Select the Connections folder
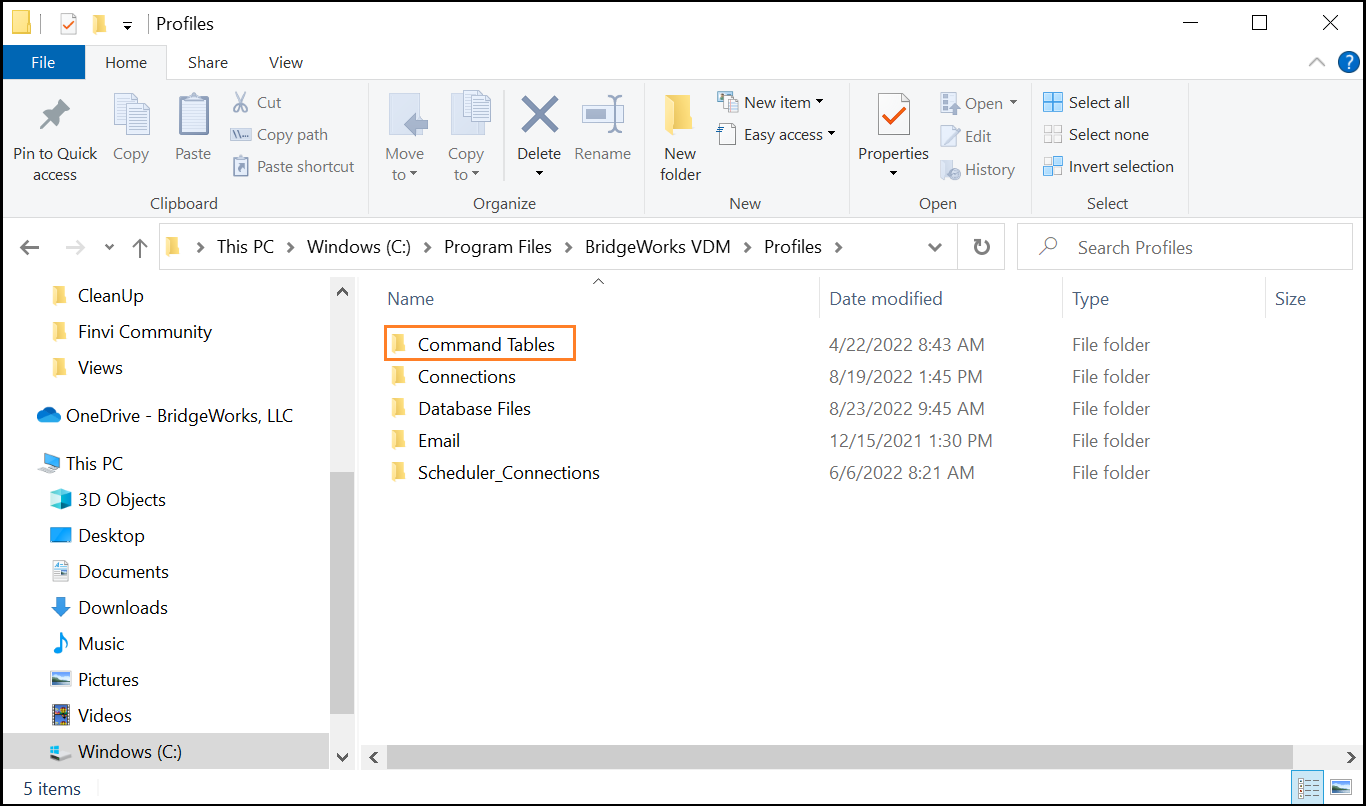 (453, 376)
